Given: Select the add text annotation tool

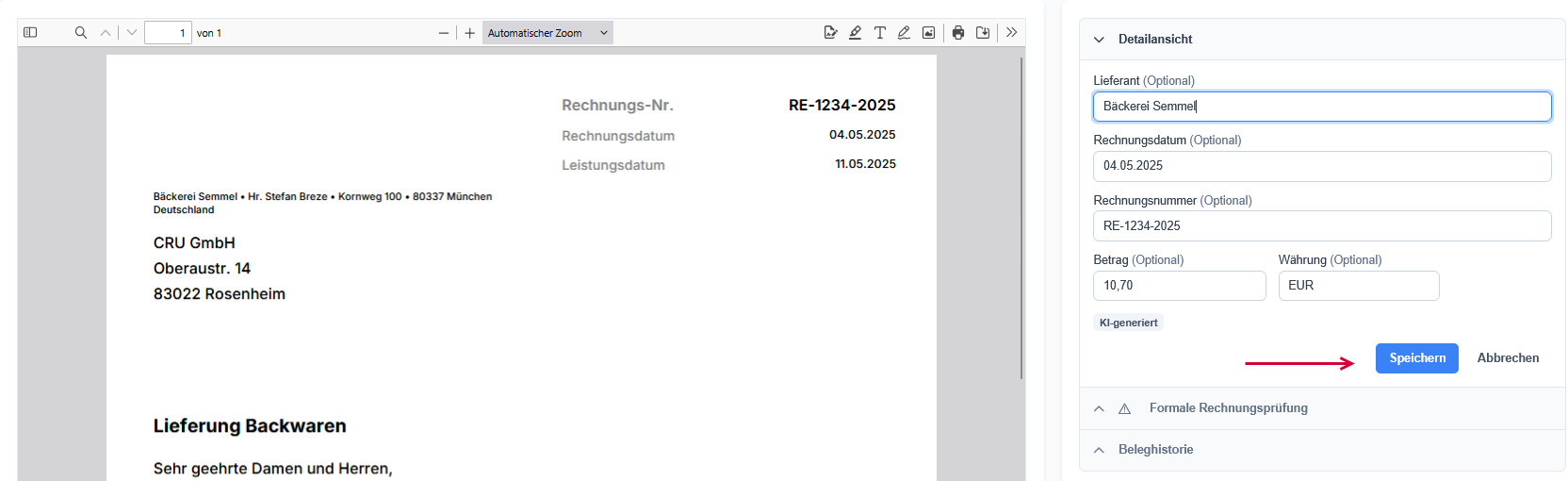Looking at the screenshot, I should point(879,33).
